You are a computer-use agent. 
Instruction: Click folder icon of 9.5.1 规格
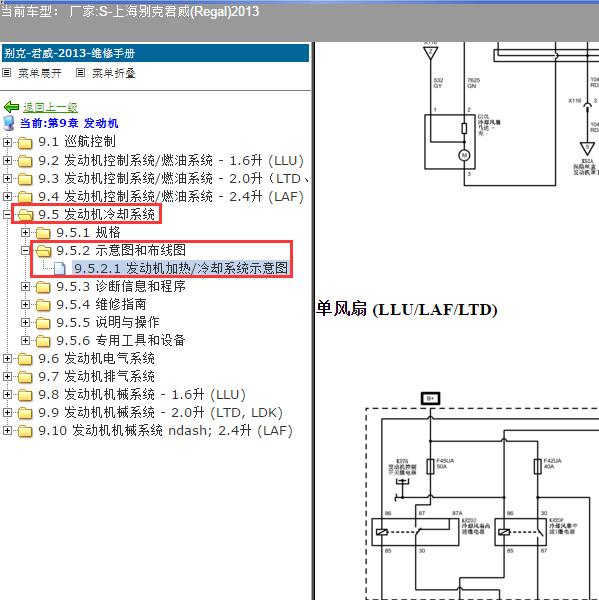43,233
